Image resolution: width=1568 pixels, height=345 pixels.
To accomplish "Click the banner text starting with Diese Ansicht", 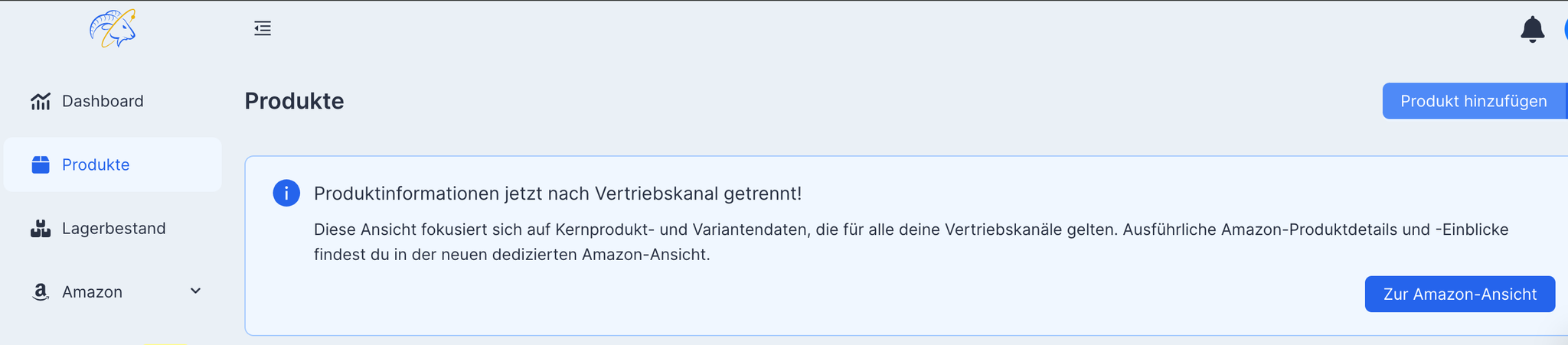I will point(911,229).
